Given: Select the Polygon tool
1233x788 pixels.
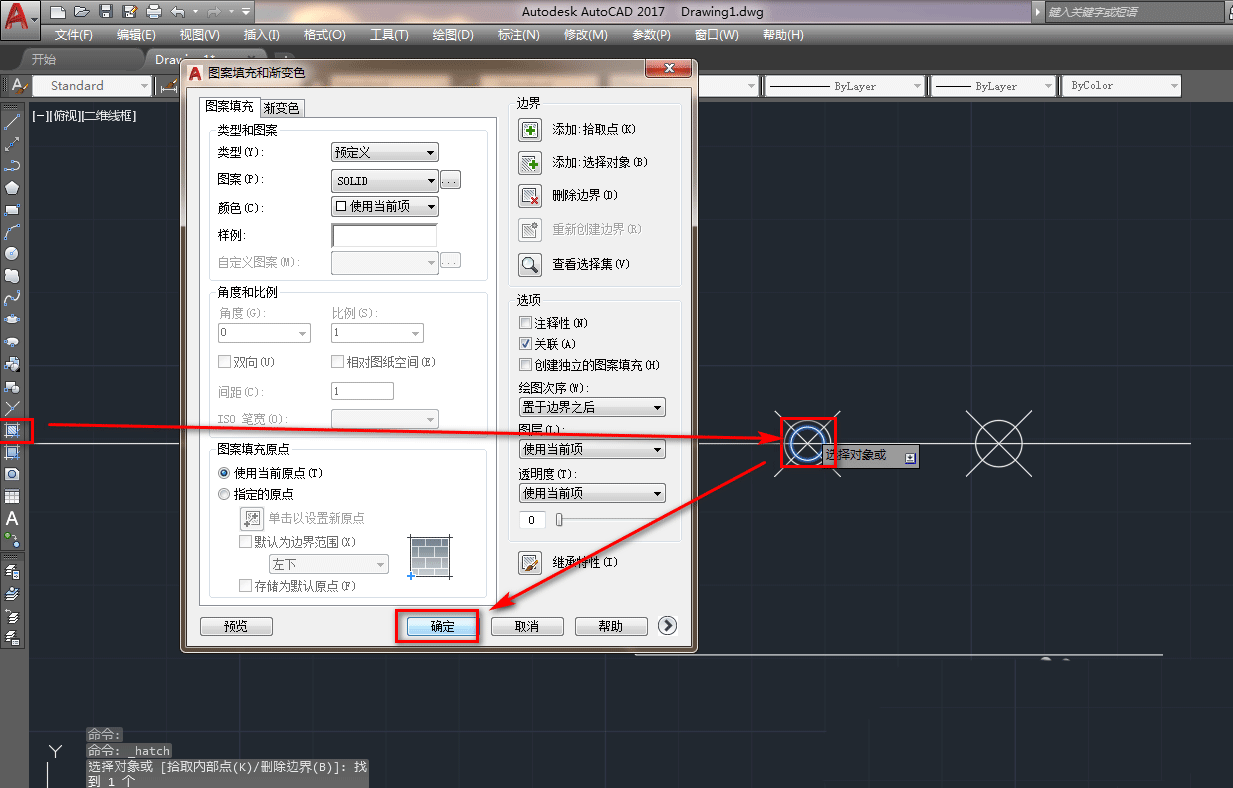Looking at the screenshot, I should 12,188.
